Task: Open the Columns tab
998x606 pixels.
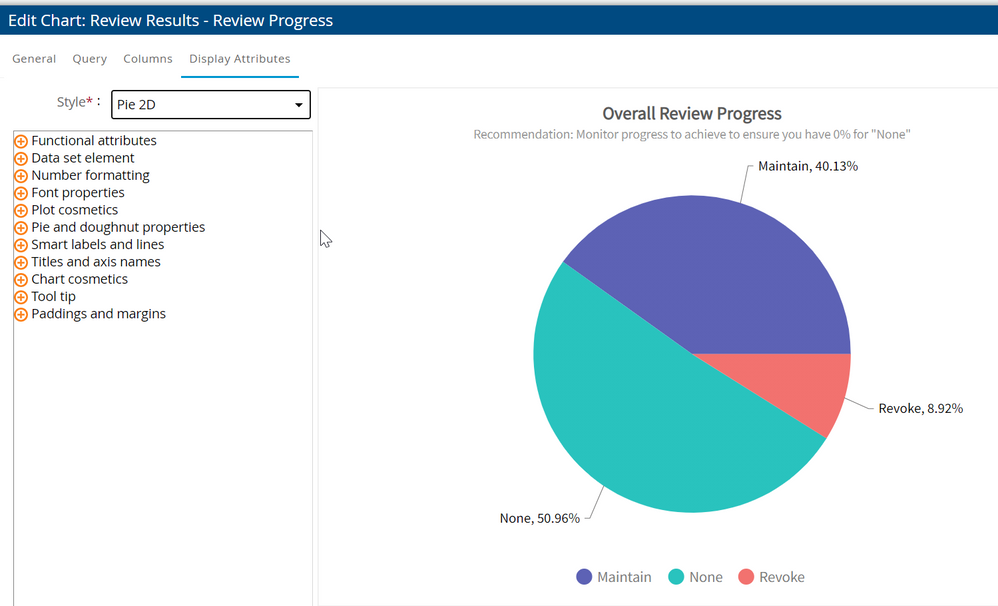Action: pos(148,59)
